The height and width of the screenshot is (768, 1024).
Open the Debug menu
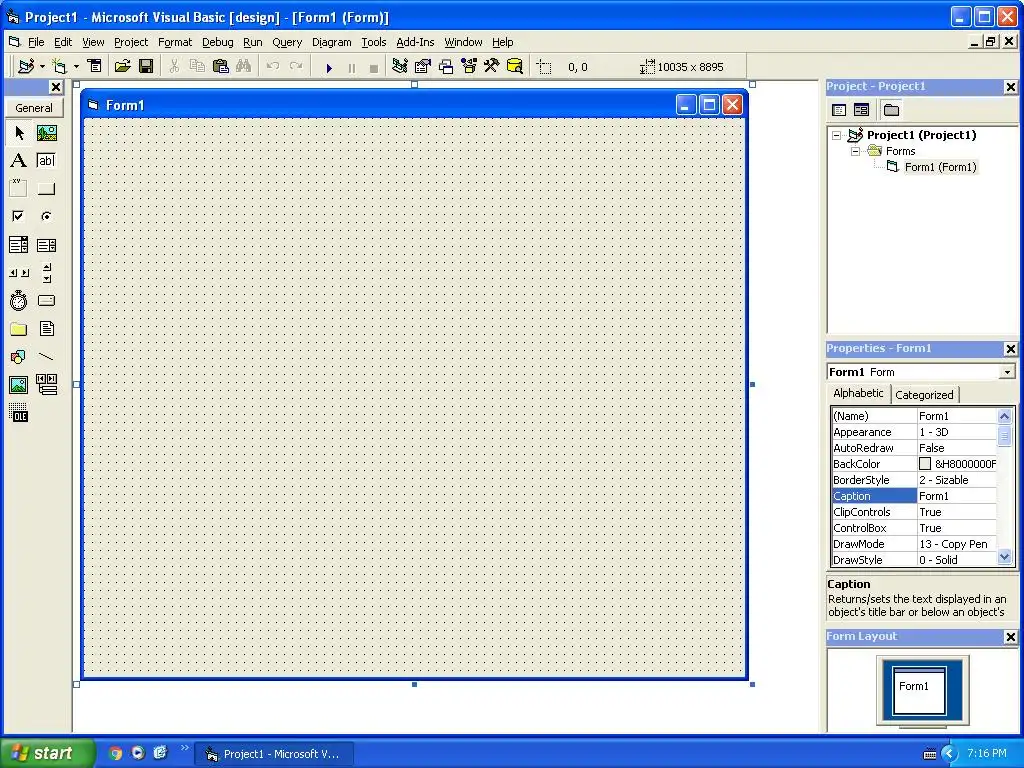[x=217, y=42]
